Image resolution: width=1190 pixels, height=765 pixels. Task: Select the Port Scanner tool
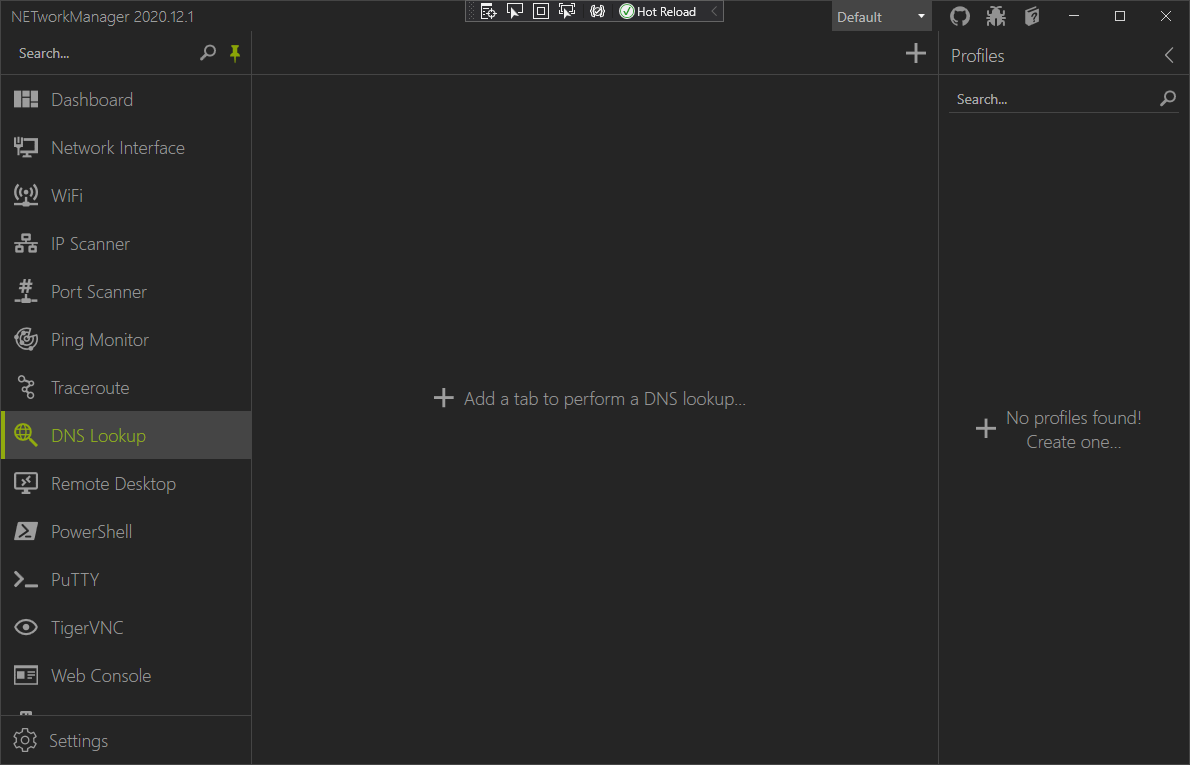126,291
